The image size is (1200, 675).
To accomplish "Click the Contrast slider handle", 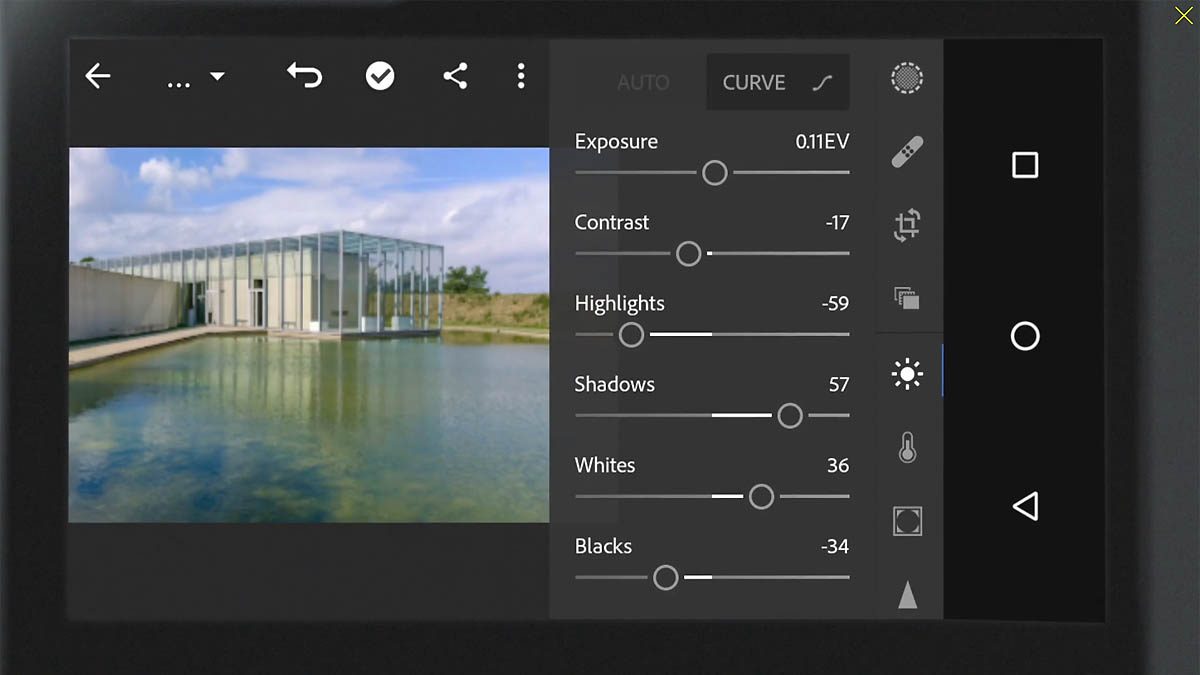I will click(689, 254).
